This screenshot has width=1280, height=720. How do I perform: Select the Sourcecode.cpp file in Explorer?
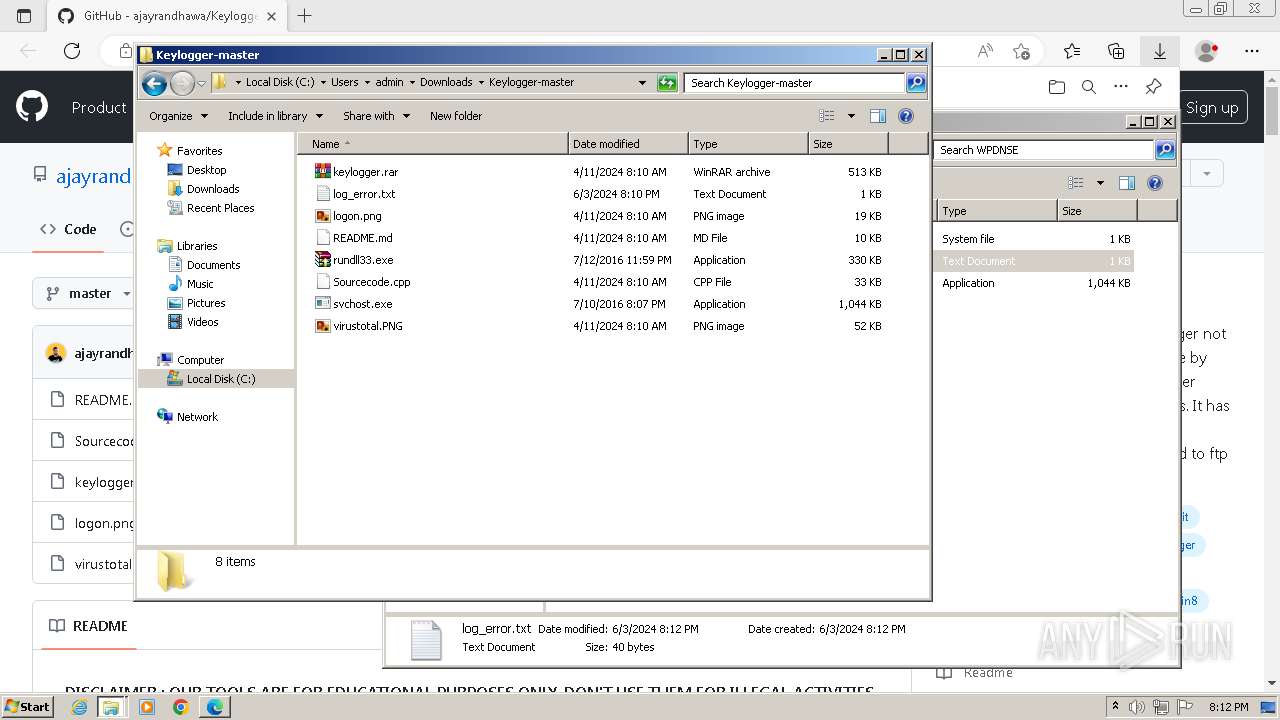tap(371, 282)
